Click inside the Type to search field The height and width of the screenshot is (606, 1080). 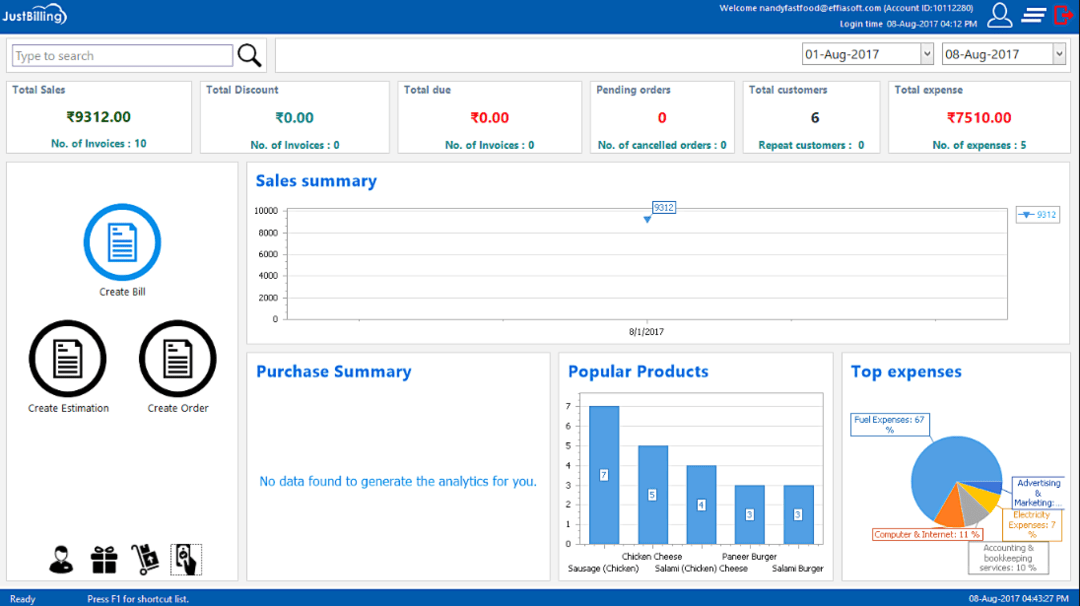120,54
